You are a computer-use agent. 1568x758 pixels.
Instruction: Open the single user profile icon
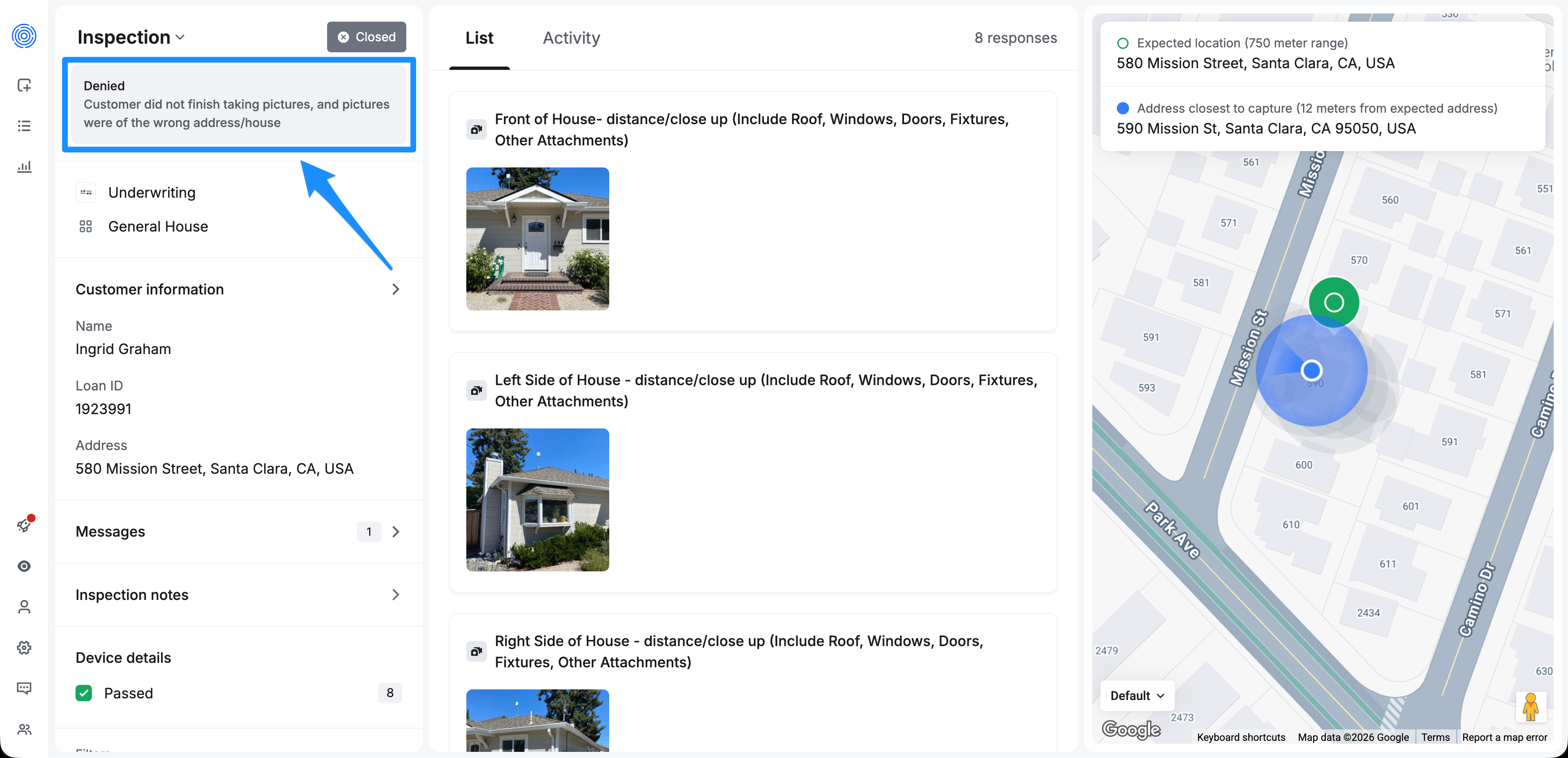click(24, 607)
